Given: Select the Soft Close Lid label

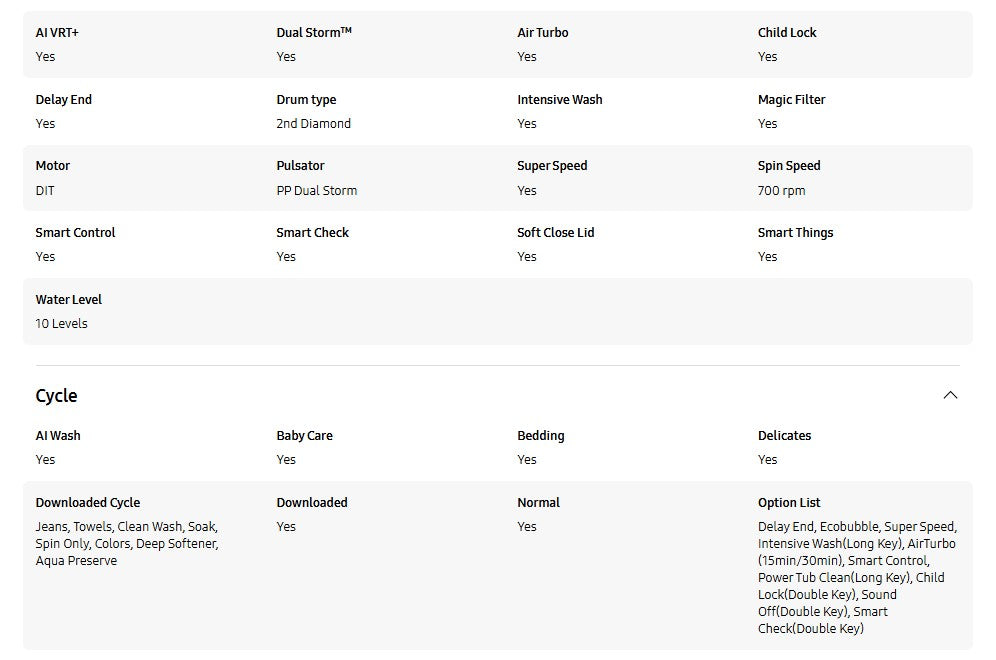Looking at the screenshot, I should 555,232.
